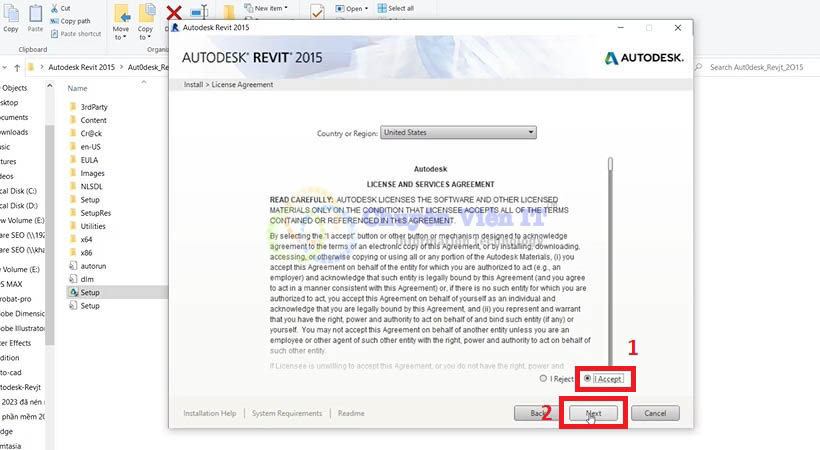Screen dimensions: 820x450
Task: Click the Paste icon in Explorer ribbon
Action: point(35,18)
